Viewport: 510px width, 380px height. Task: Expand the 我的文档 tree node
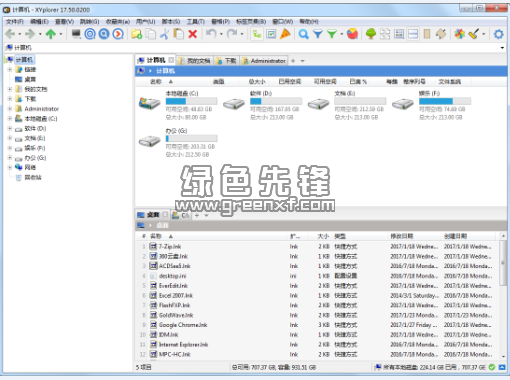pos(10,89)
